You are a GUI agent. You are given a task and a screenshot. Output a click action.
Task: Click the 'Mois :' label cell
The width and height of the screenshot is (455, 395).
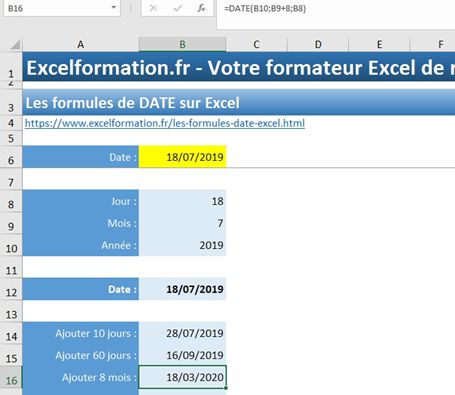click(x=81, y=223)
